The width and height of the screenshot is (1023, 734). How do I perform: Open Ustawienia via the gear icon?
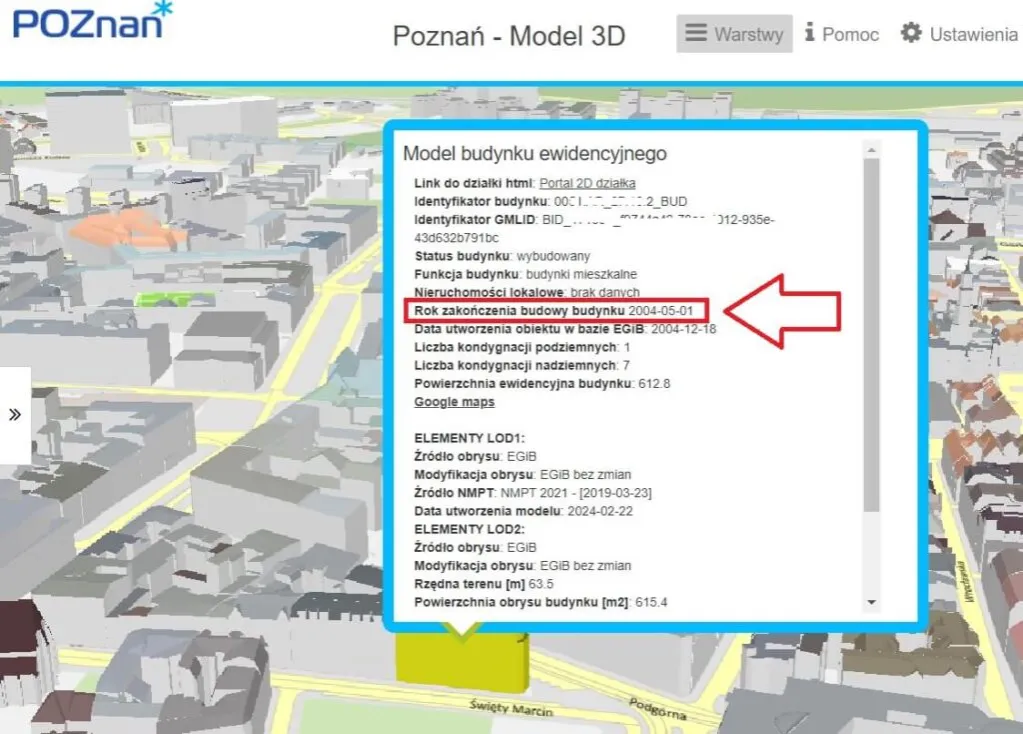pyautogui.click(x=910, y=34)
